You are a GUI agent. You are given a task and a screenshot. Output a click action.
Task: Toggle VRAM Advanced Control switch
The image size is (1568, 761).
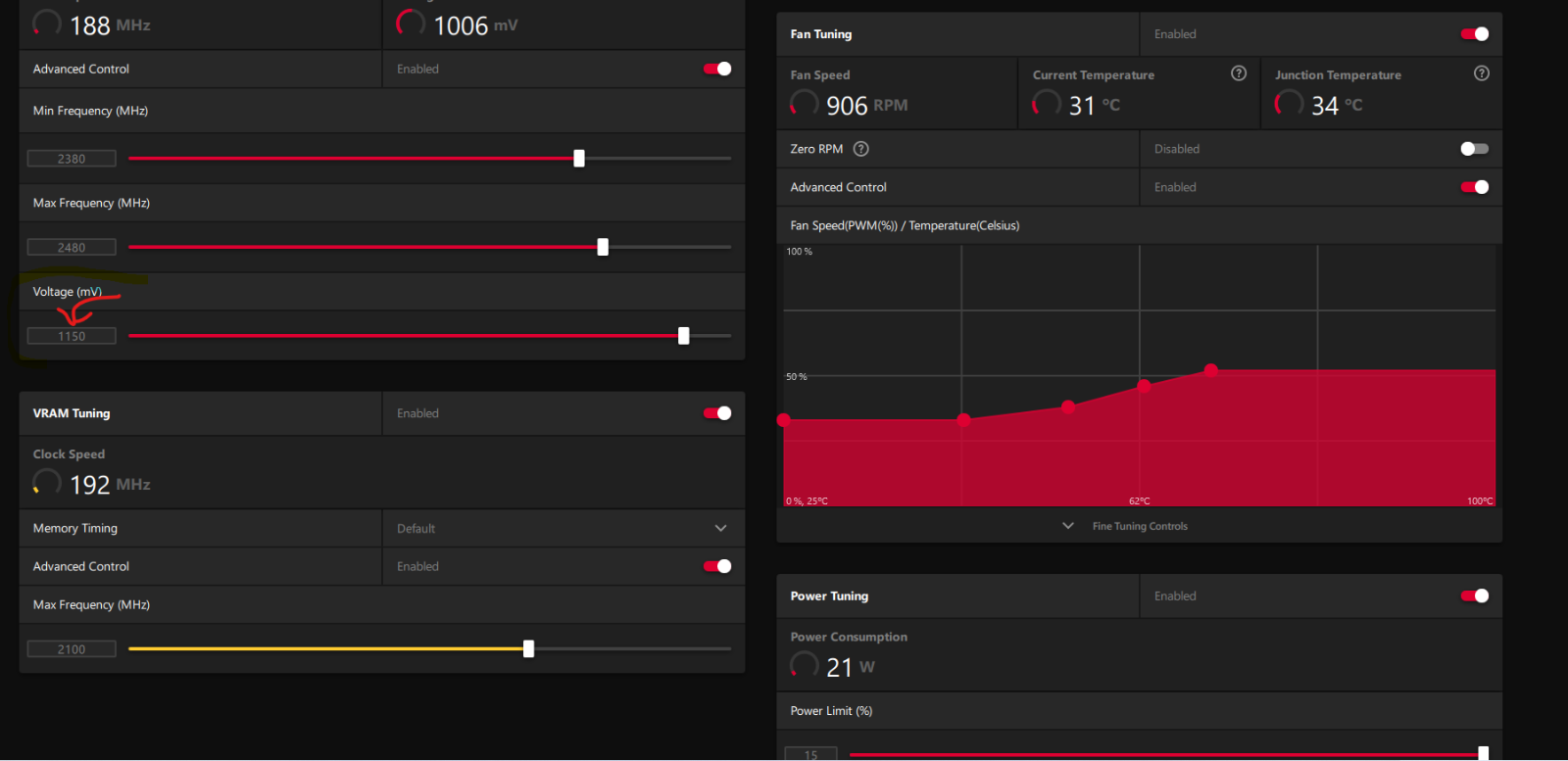click(717, 566)
